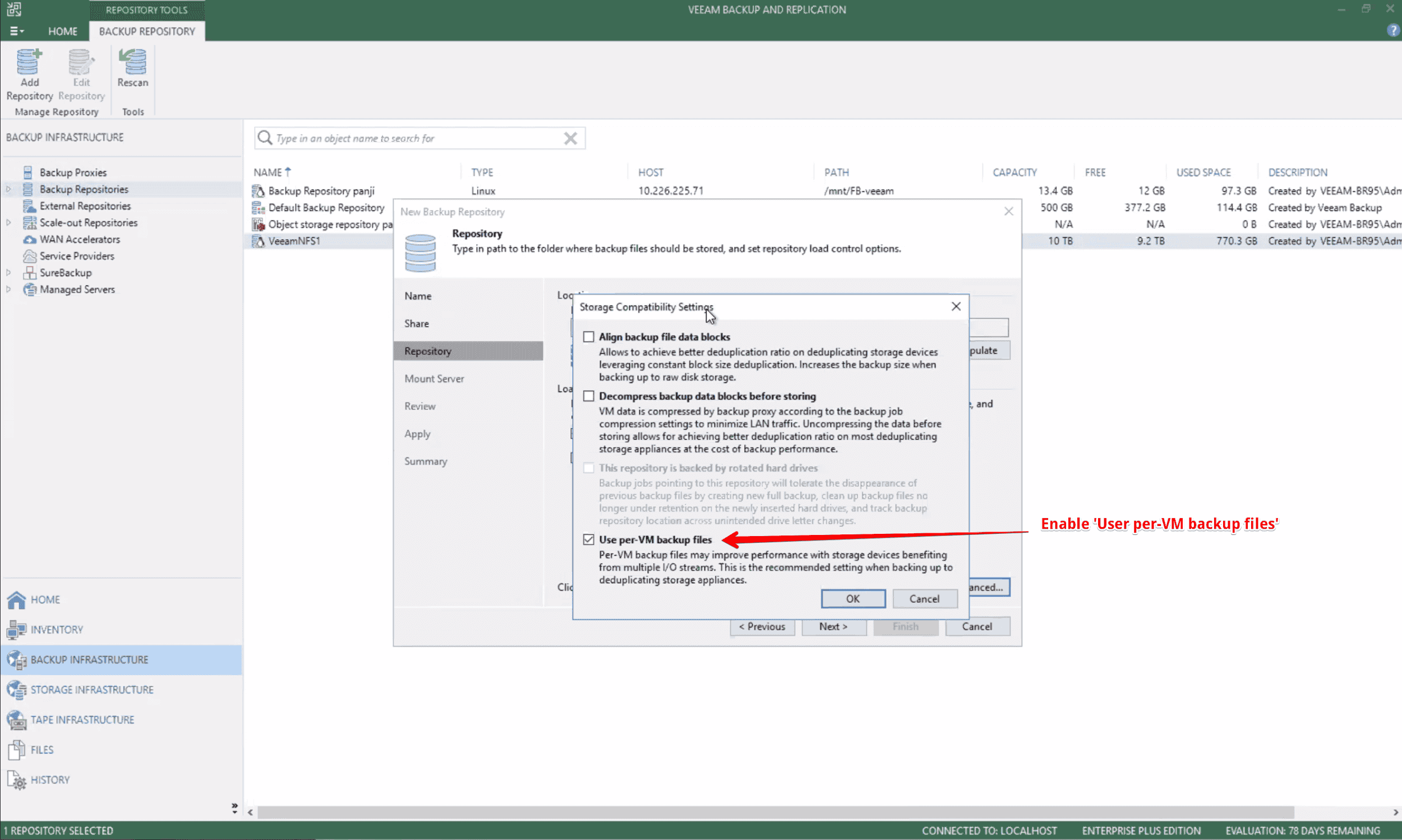Screen dimensions: 1402x840
Task: Click the Home navigation house icon
Action: pos(16,599)
